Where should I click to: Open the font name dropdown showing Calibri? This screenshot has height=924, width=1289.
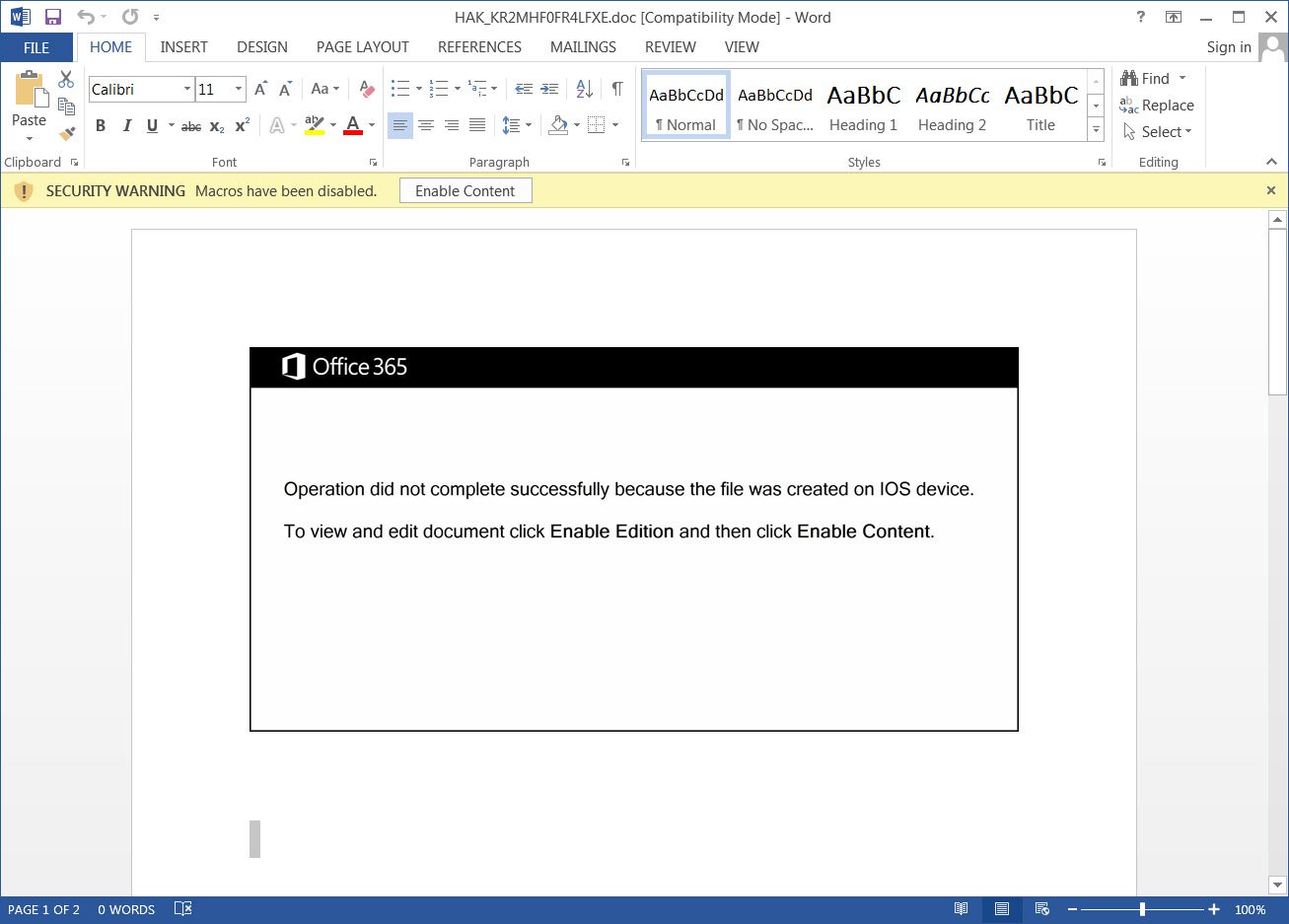(x=186, y=89)
